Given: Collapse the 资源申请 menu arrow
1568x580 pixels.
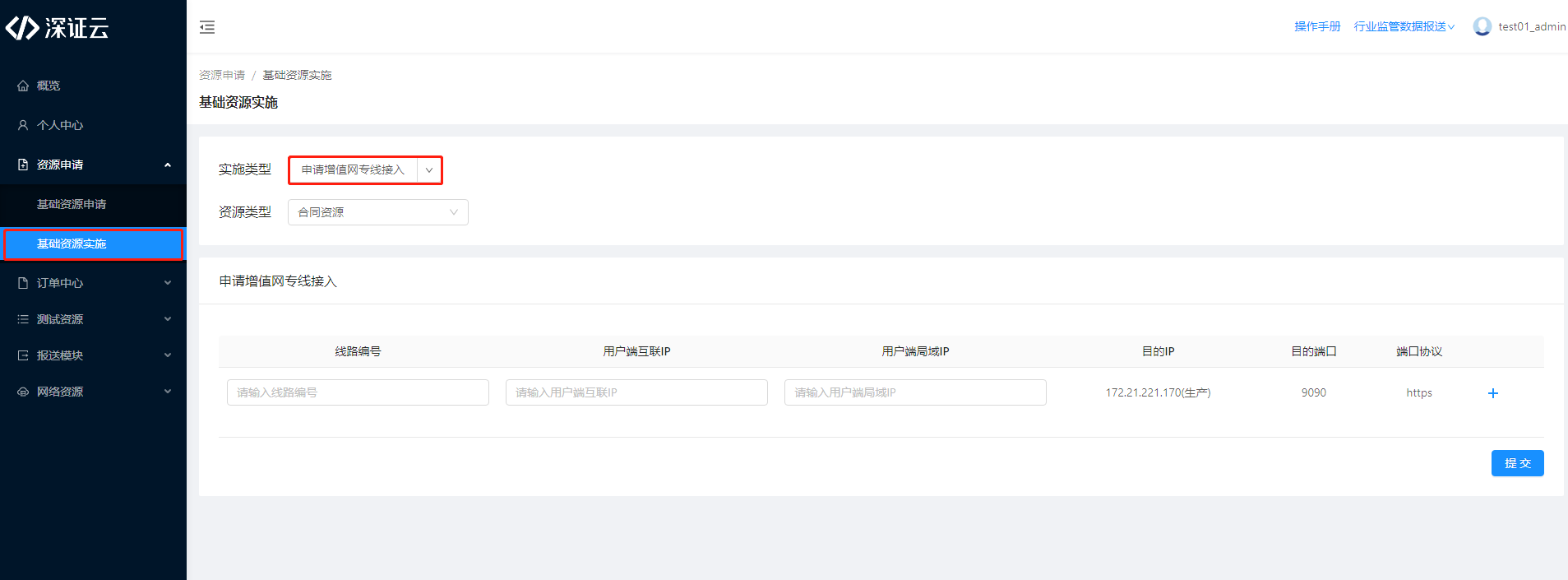Looking at the screenshot, I should (168, 165).
